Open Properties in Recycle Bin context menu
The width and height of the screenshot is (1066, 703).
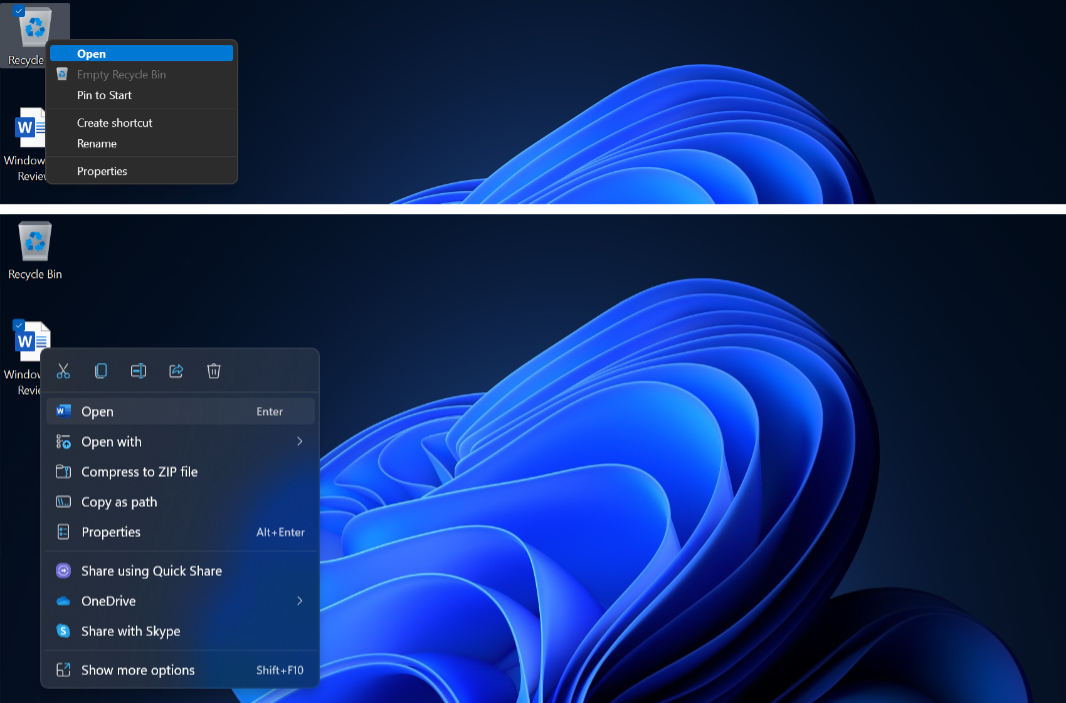point(141,171)
